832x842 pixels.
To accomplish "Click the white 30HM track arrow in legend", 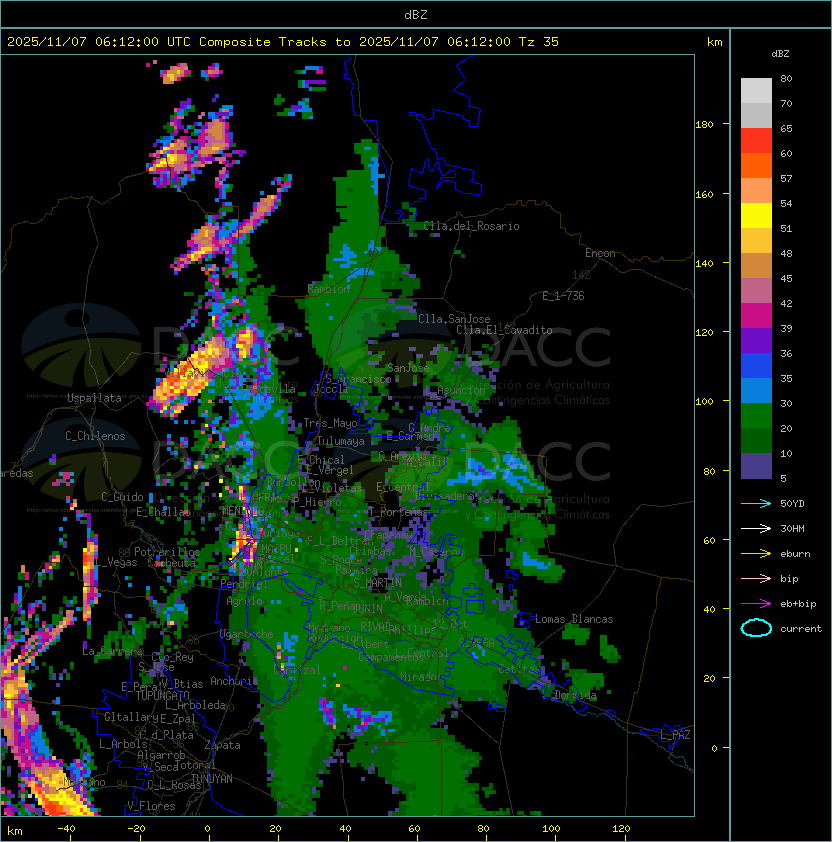I will [756, 528].
